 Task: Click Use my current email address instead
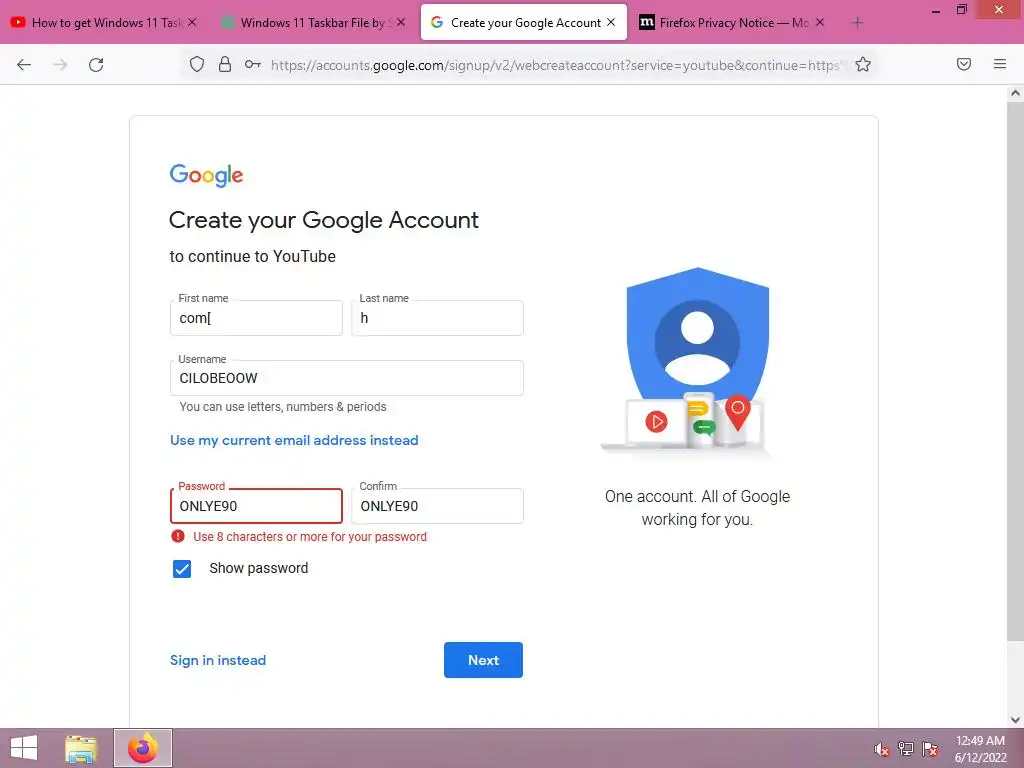pos(294,440)
